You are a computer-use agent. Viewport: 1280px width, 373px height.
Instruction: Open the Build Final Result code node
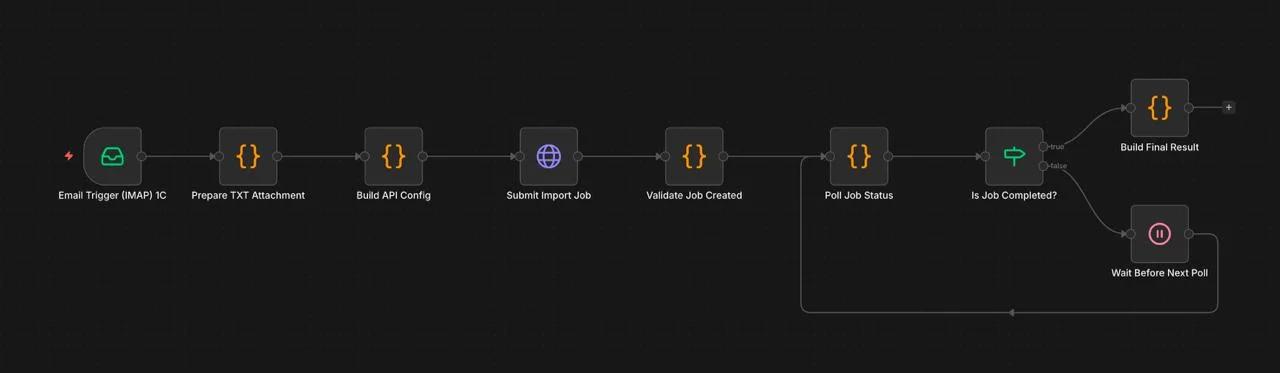[x=1160, y=108]
